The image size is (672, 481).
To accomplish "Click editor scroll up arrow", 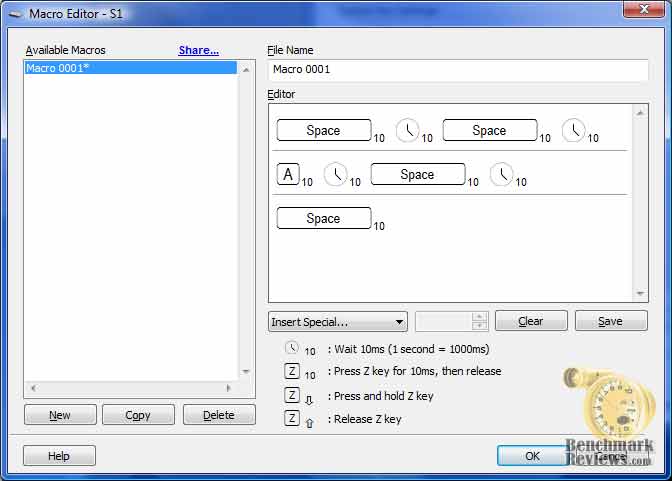I will click(640, 113).
